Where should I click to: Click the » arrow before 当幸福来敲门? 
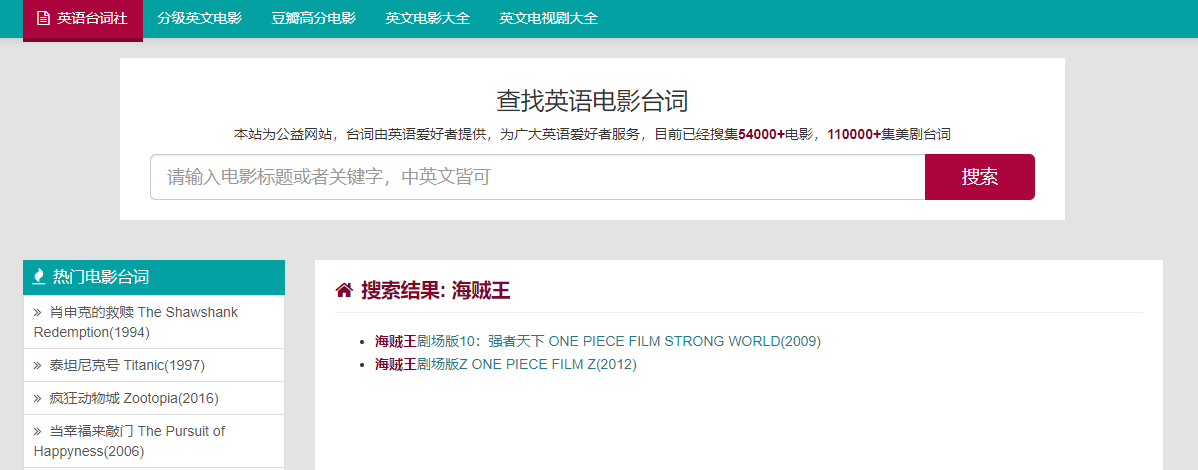37,431
